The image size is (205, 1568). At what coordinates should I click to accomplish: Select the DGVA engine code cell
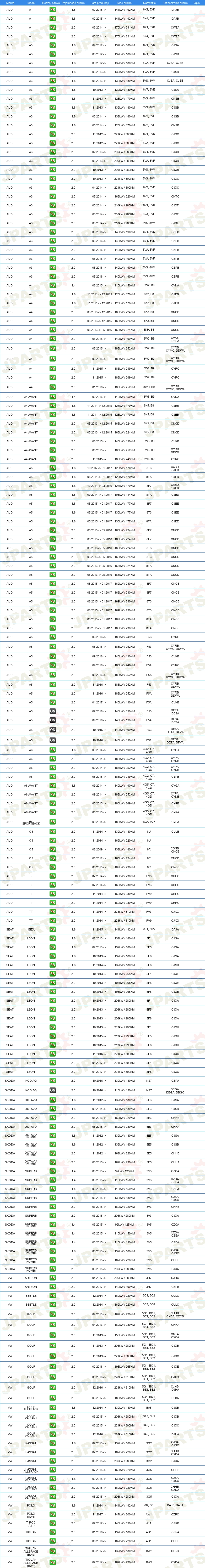point(175,1551)
